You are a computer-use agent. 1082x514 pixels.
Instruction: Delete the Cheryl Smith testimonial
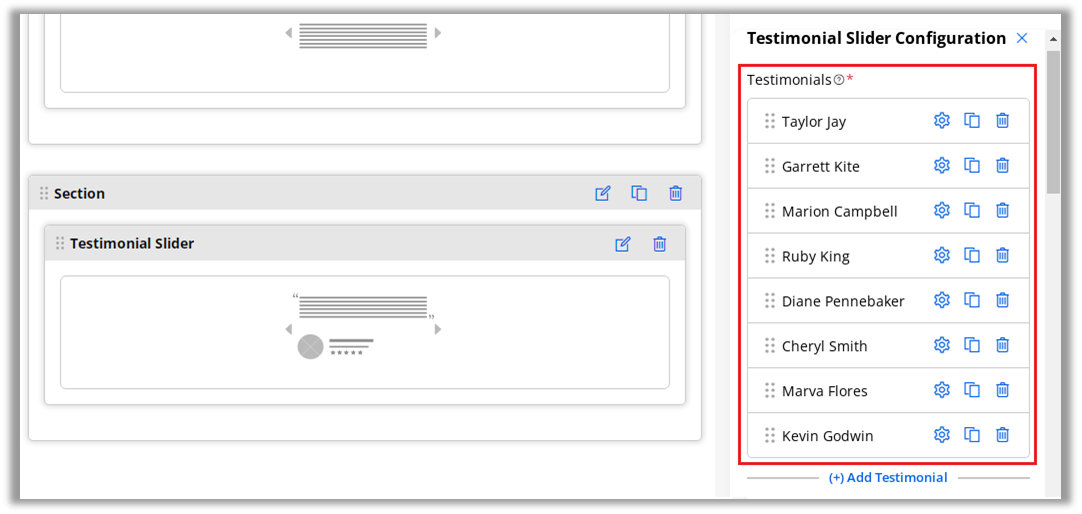(x=1002, y=346)
